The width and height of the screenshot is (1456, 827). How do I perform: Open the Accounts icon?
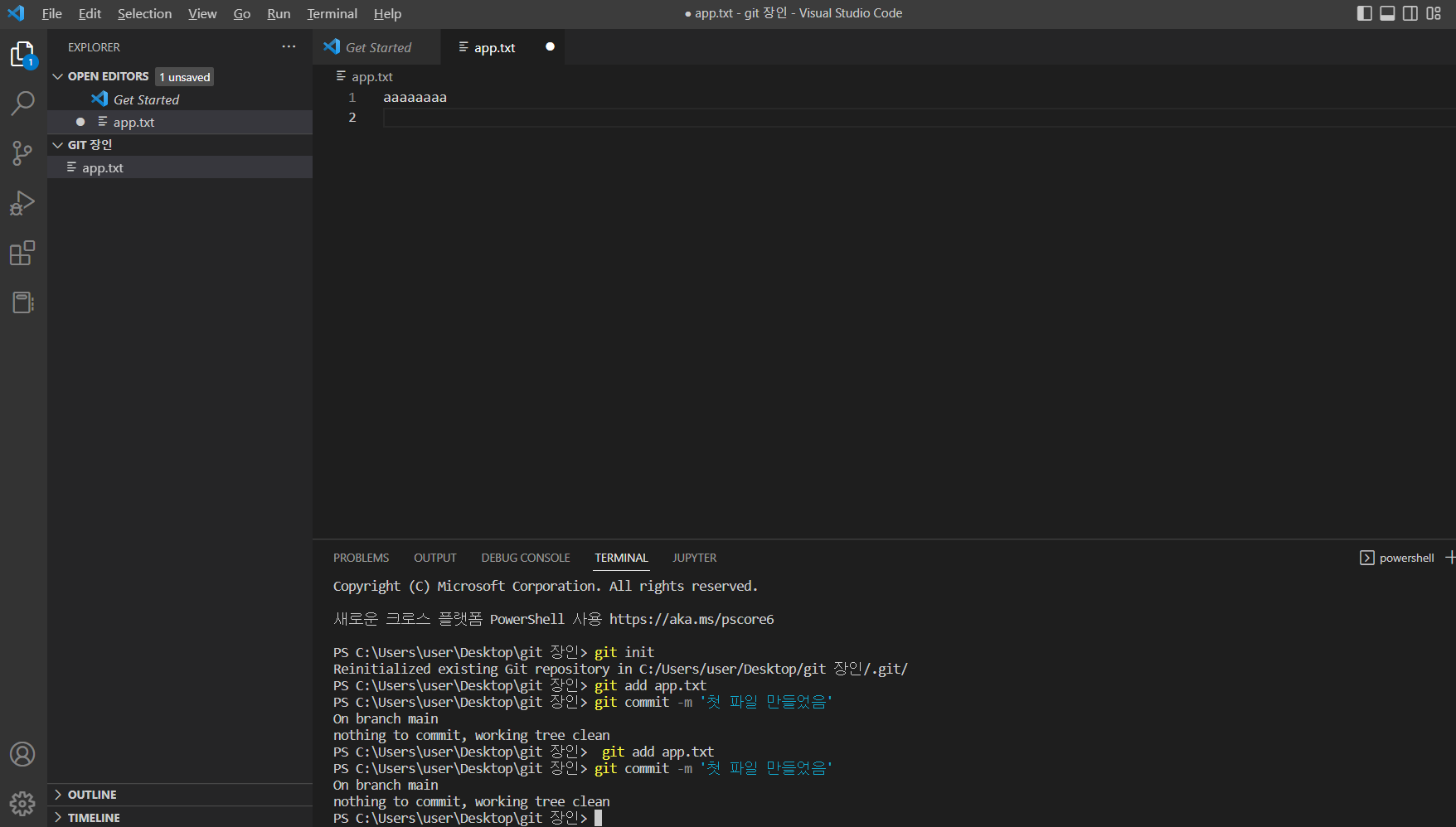22,754
